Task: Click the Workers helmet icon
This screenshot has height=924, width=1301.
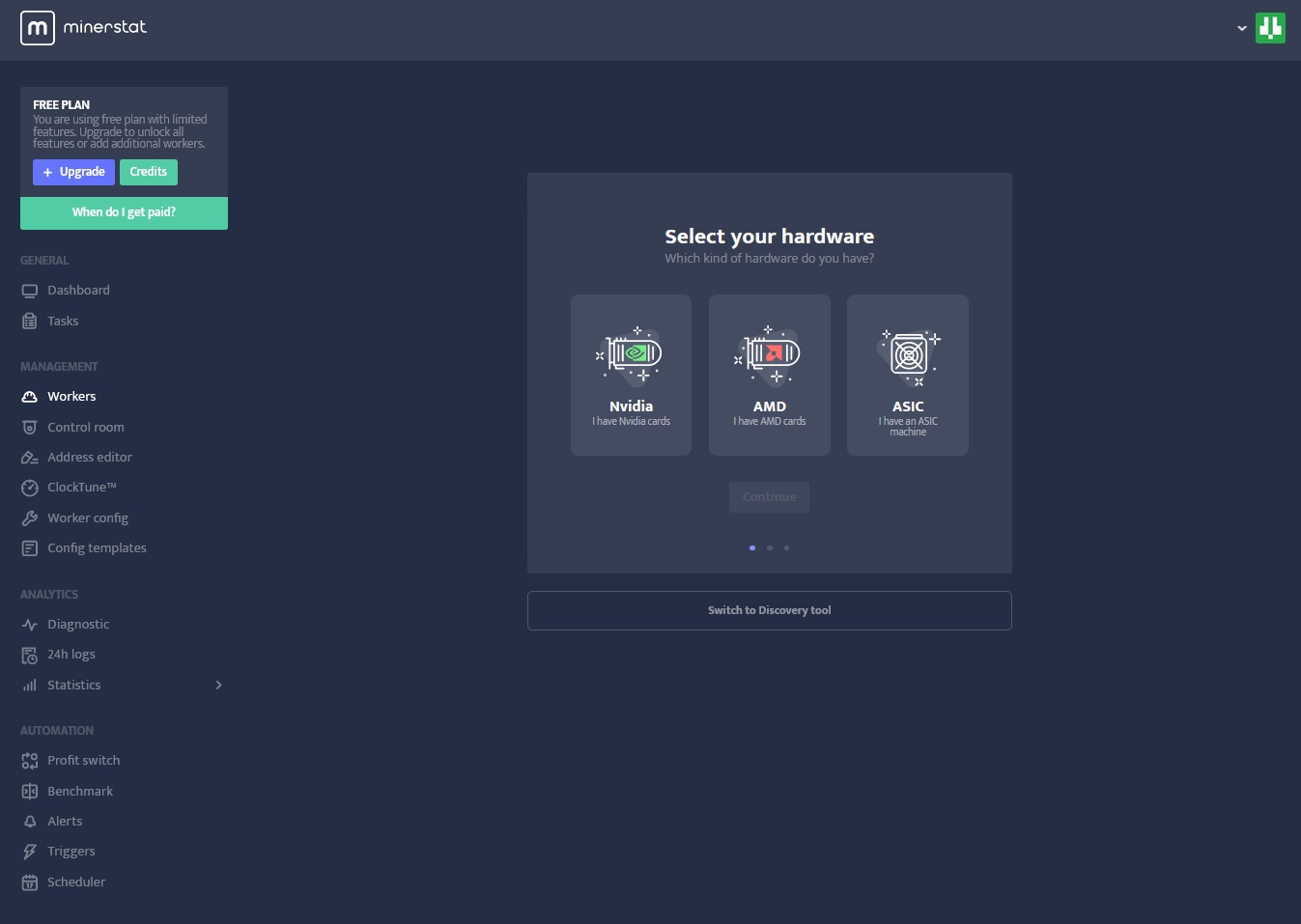Action: [30, 397]
